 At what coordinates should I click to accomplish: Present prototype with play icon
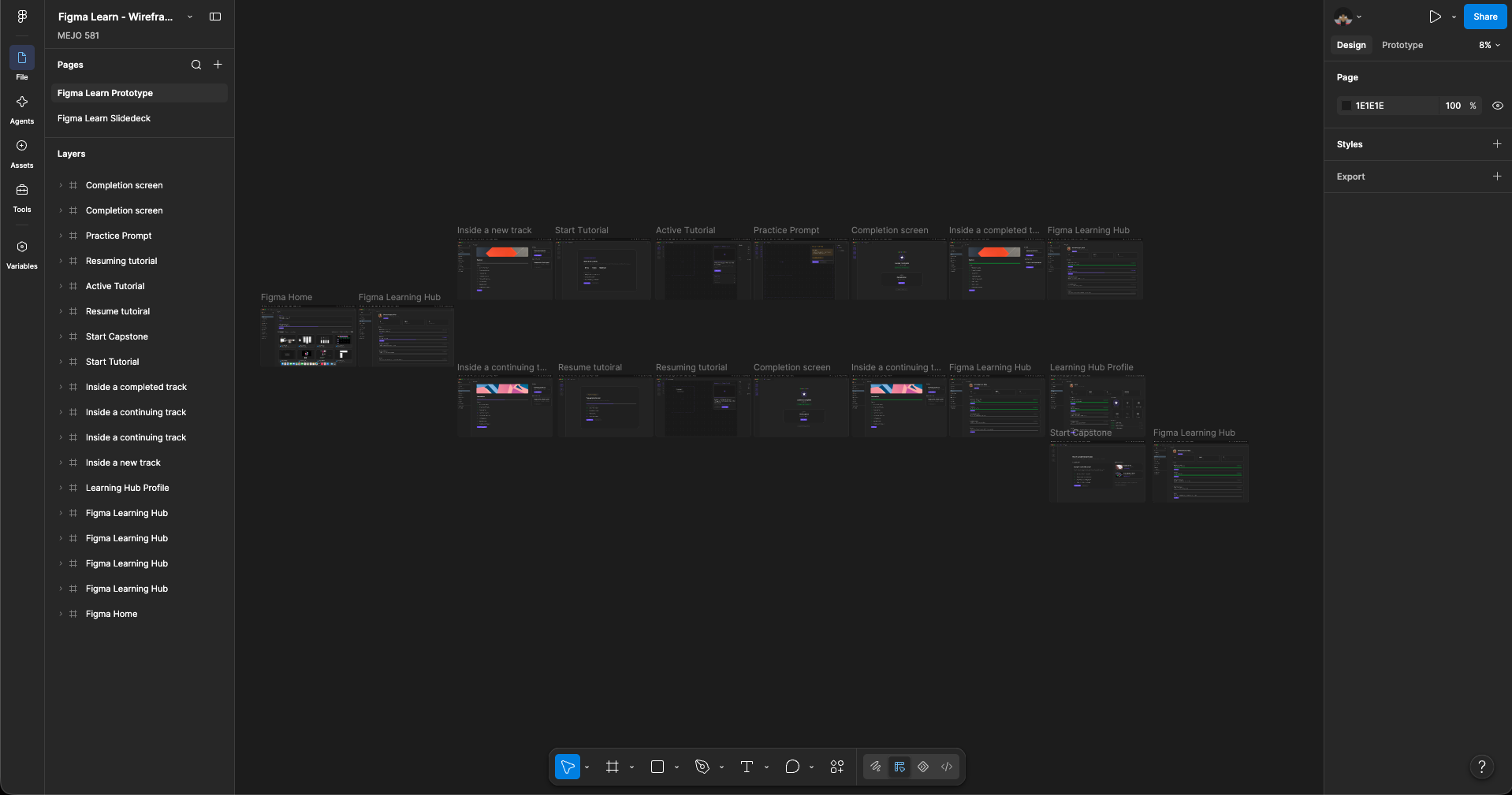click(1435, 17)
